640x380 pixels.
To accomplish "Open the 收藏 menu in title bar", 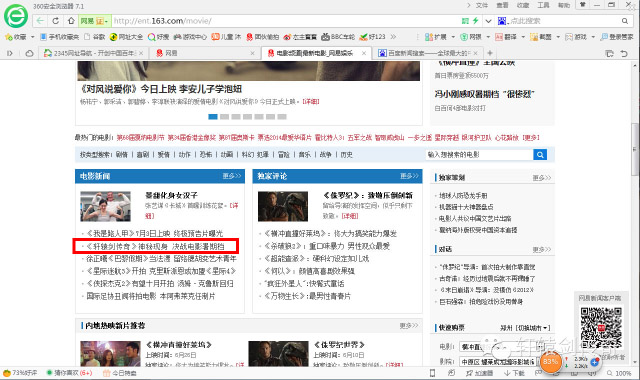I will tap(523, 5).
